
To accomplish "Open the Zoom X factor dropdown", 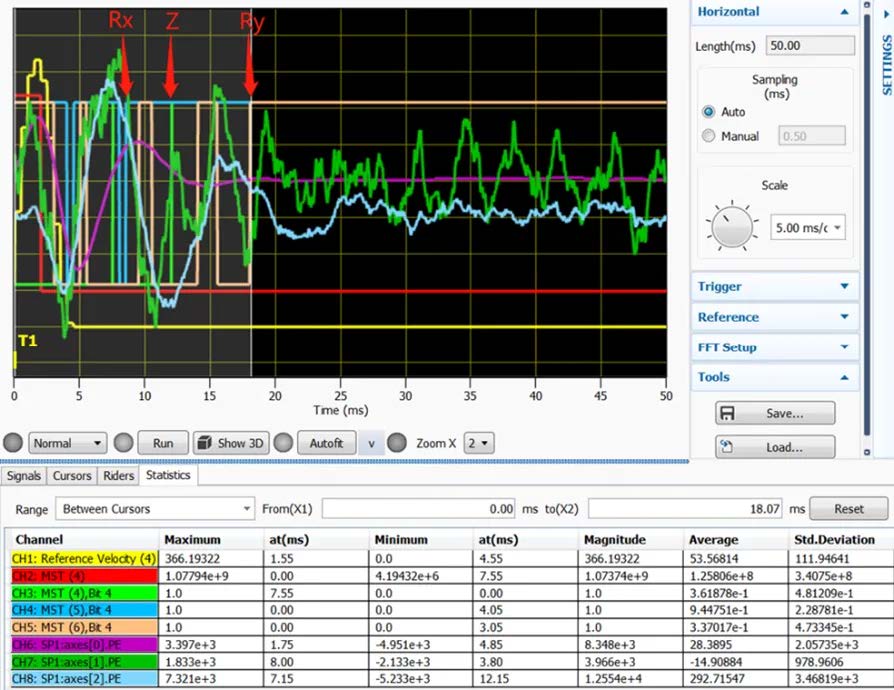I will (479, 443).
